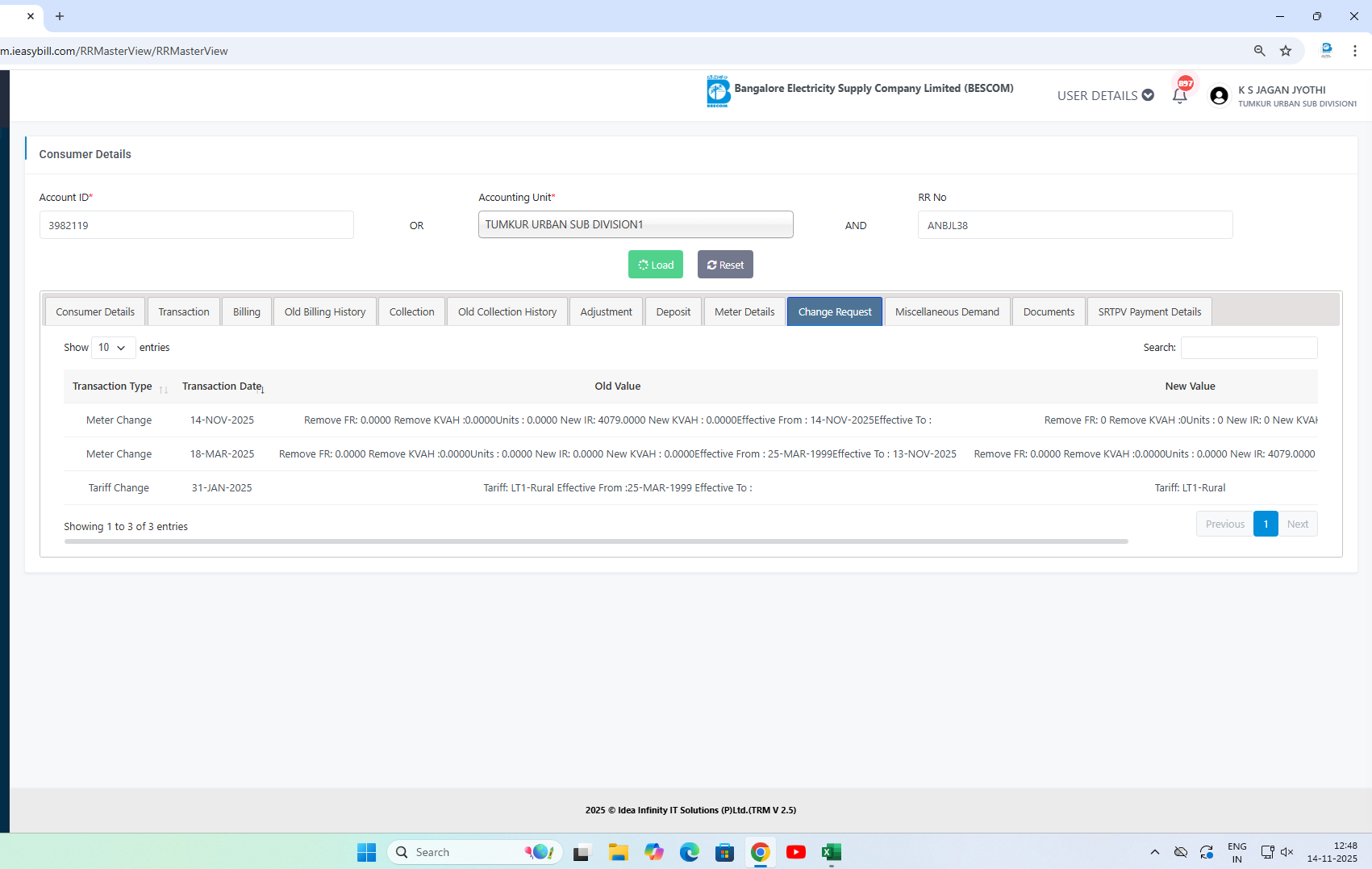The width and height of the screenshot is (1372, 869).
Task: Click the Reset button
Action: click(725, 265)
